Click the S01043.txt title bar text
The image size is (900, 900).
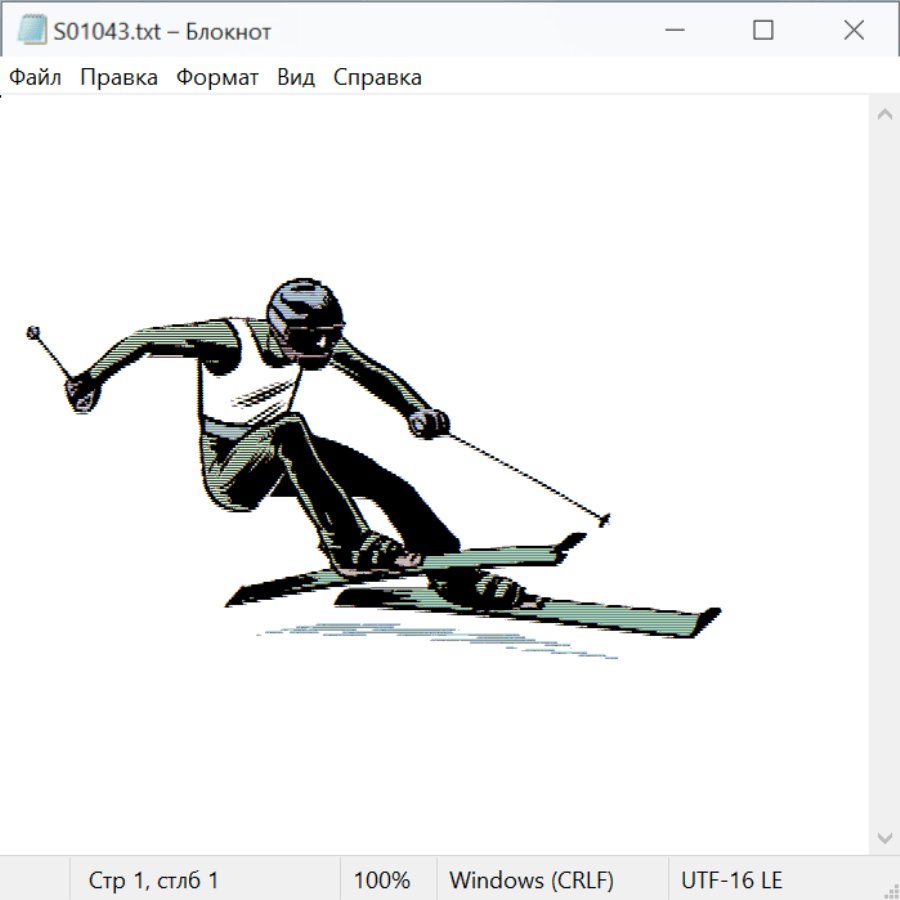click(162, 31)
